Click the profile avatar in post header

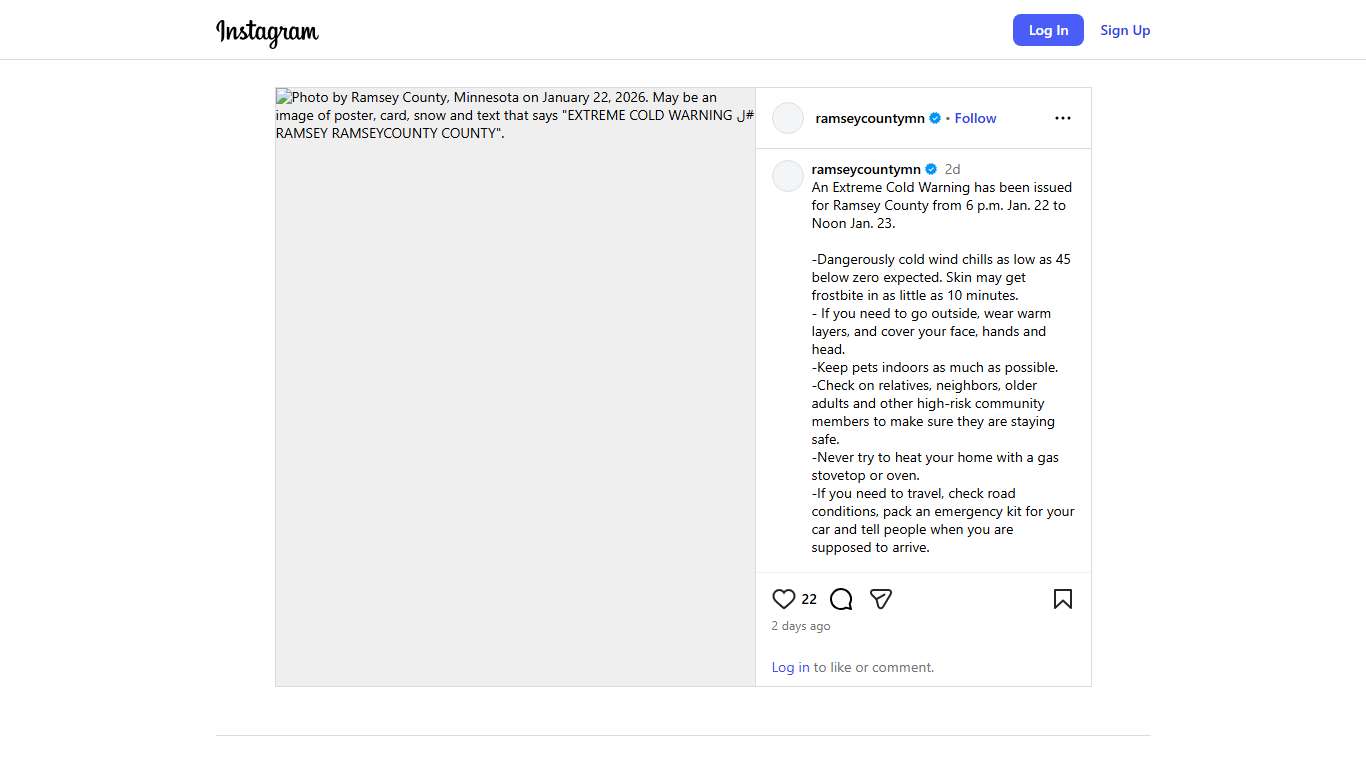coord(788,118)
